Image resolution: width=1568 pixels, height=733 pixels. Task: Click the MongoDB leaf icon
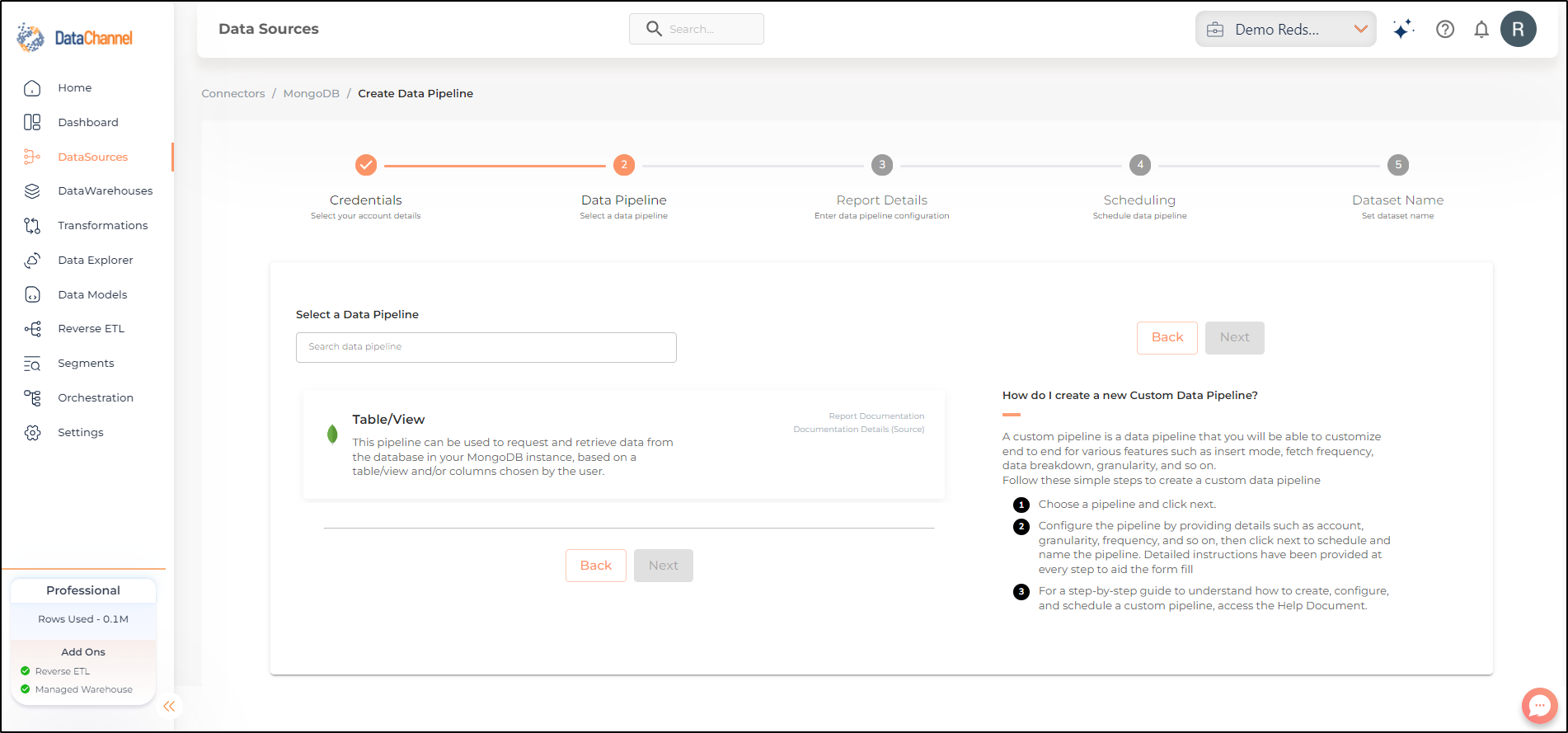tap(332, 435)
